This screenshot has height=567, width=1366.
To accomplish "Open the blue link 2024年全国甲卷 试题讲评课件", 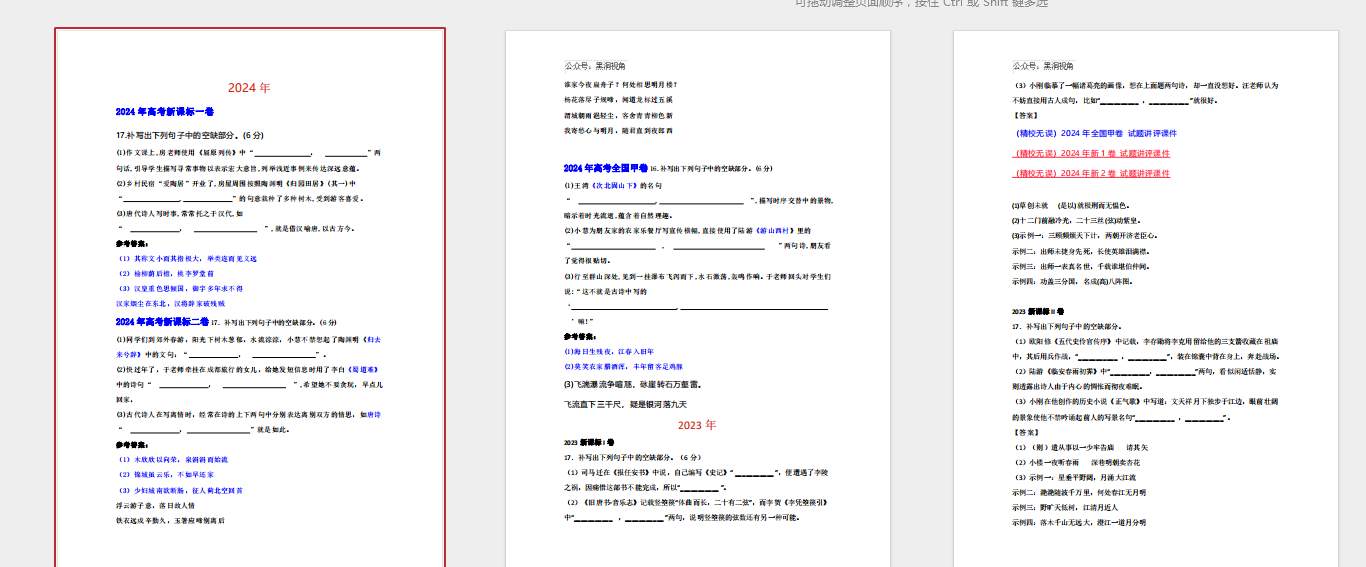I will pos(1096,133).
